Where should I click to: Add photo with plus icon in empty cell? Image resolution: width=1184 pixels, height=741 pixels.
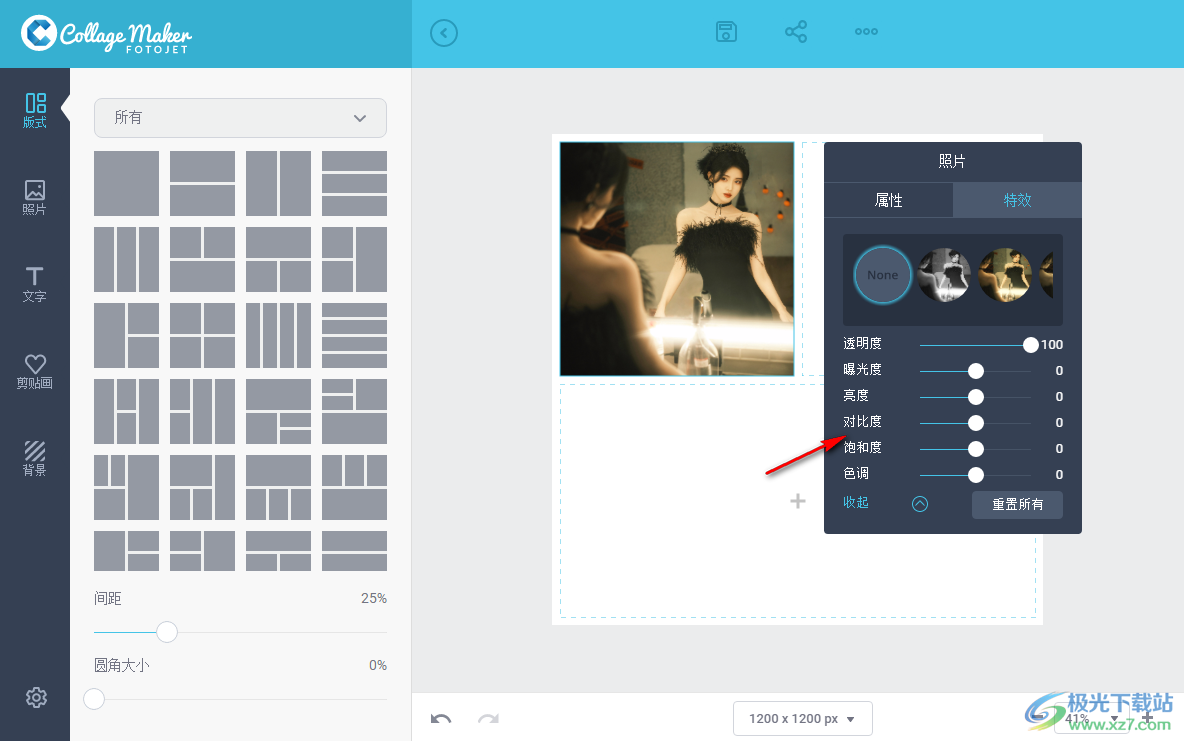(797, 501)
